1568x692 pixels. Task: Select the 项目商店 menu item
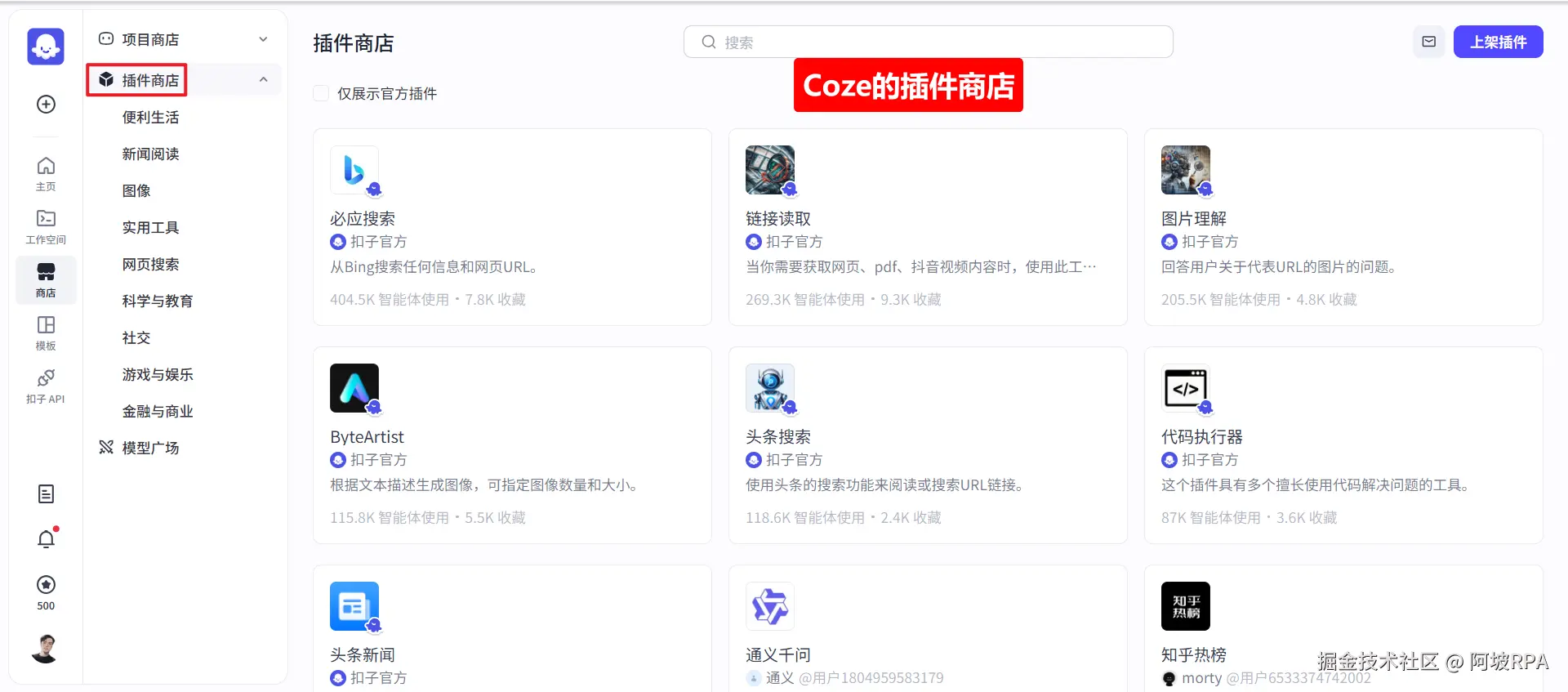tap(185, 39)
